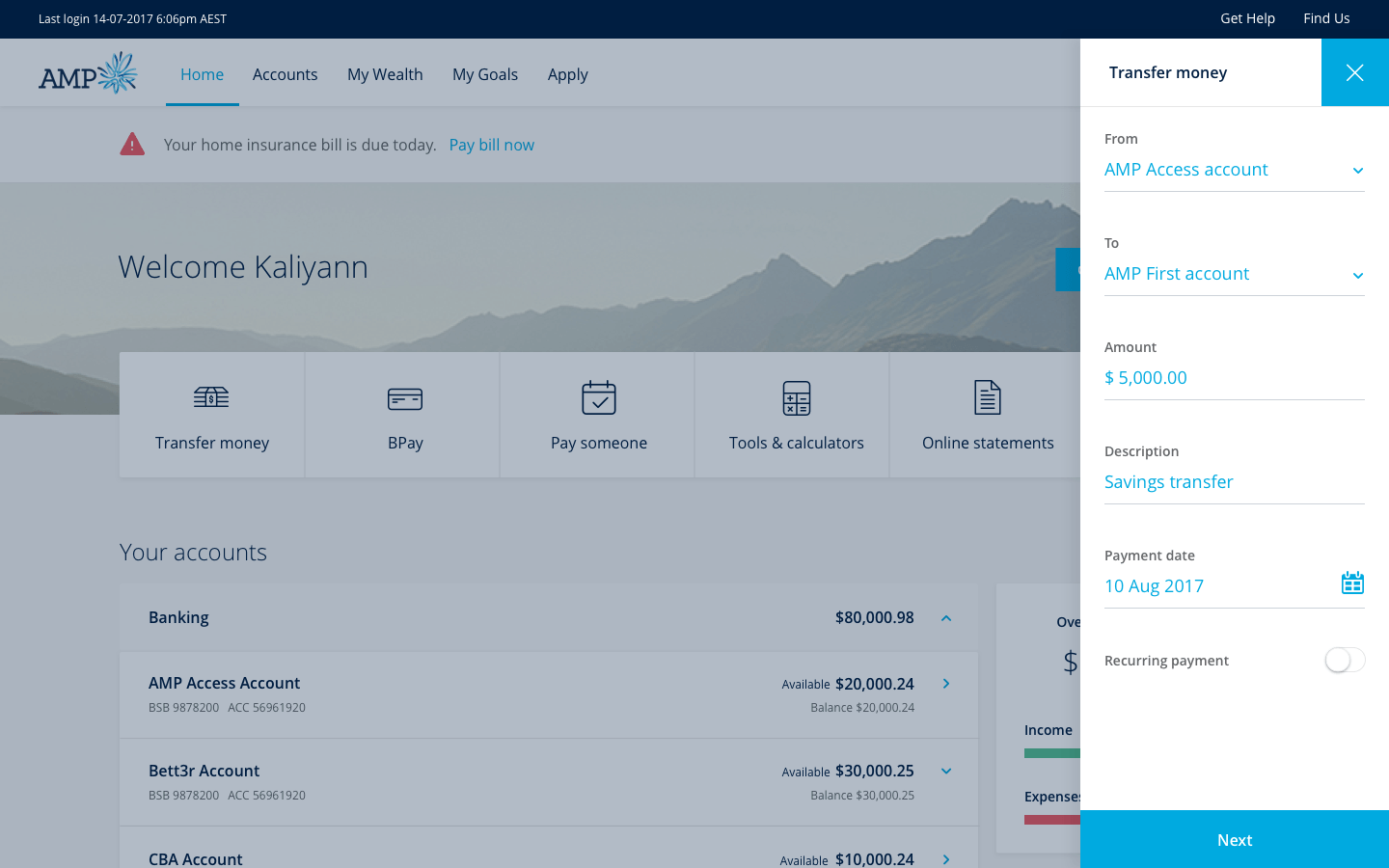Click the Next button
This screenshot has width=1389, height=868.
(x=1235, y=839)
